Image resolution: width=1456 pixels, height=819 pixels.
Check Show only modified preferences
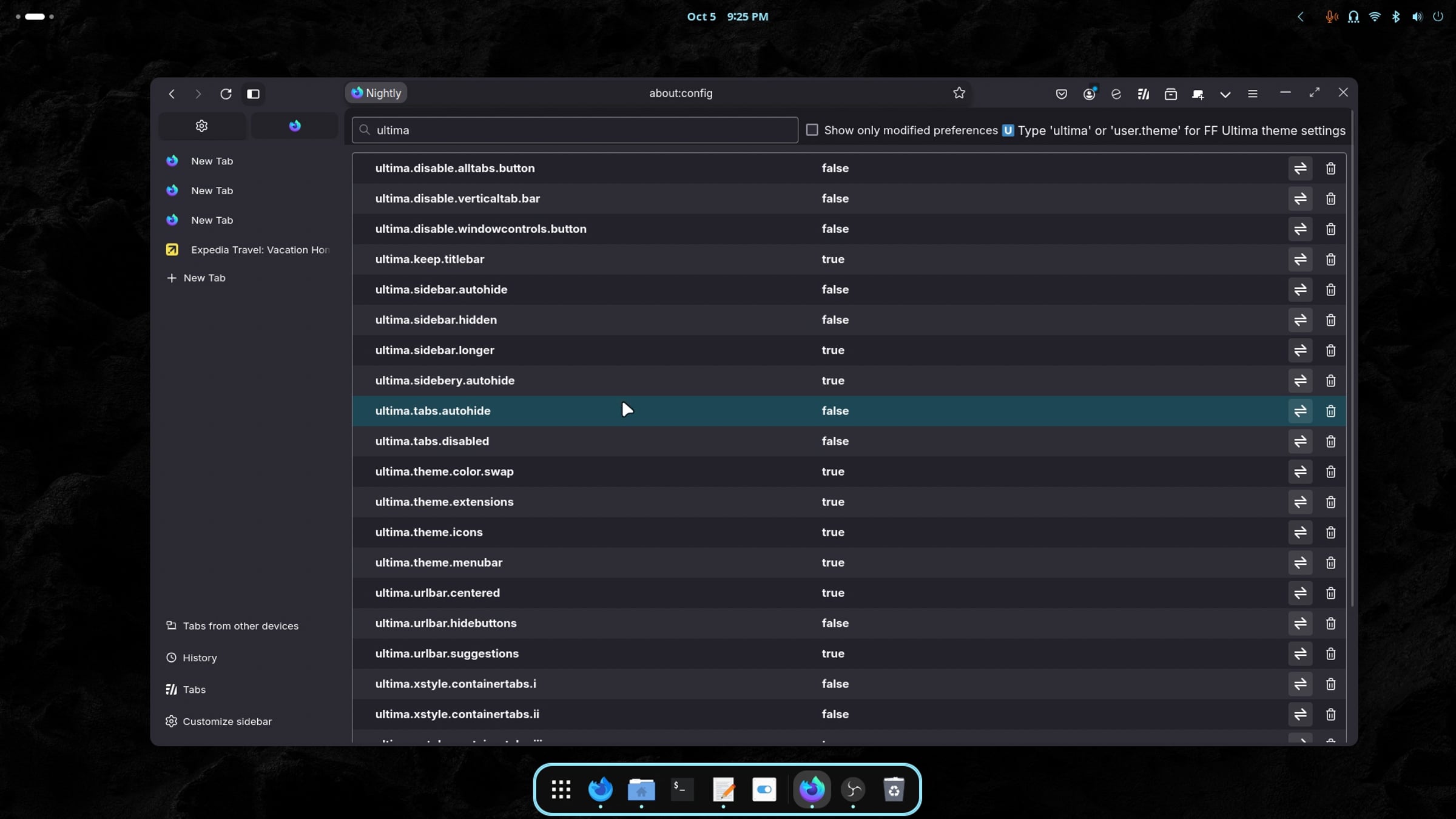coord(812,130)
